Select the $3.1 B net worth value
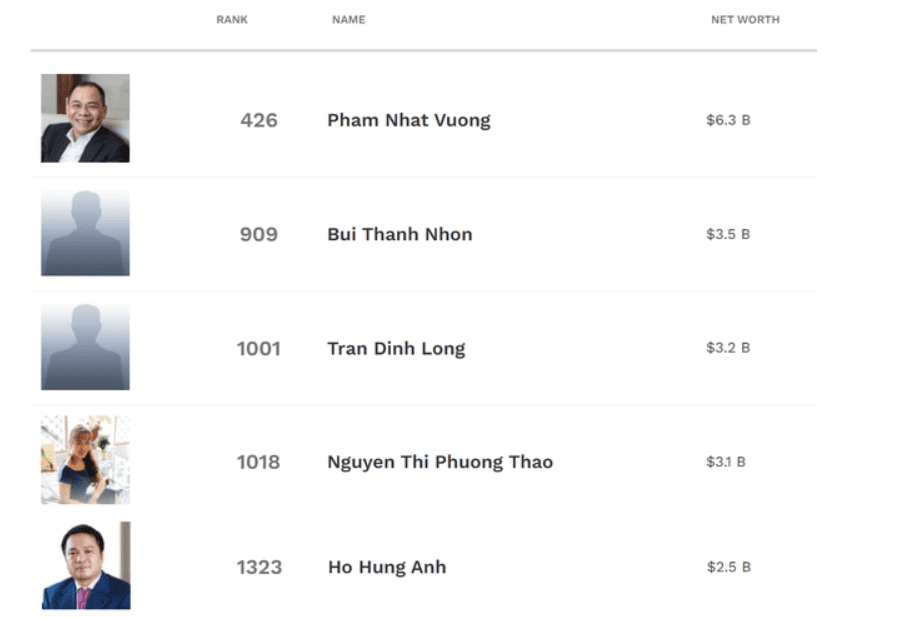Image resolution: width=905 pixels, height=618 pixels. 726,462
